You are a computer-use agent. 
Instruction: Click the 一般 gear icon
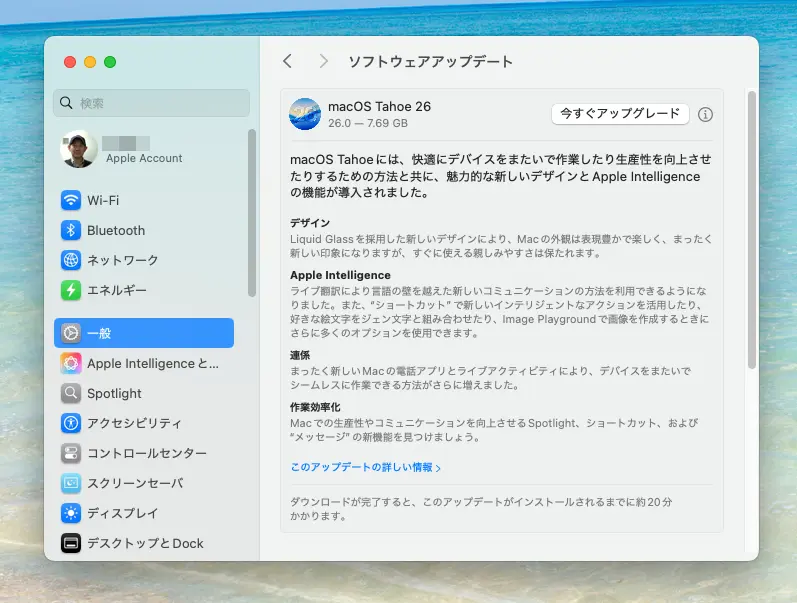point(71,333)
